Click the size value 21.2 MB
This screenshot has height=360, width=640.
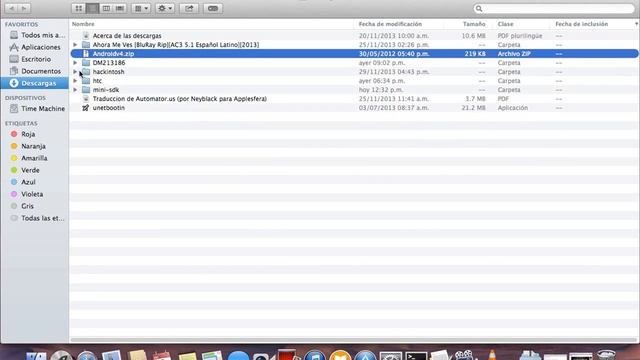(x=473, y=108)
